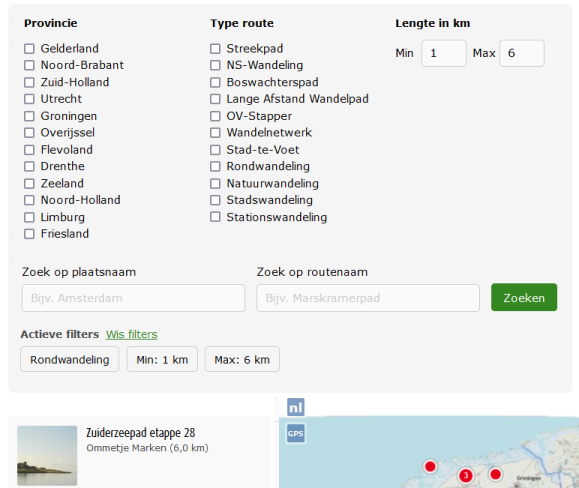Check the Noord-Holland province option
Image resolution: width=579 pixels, height=488 pixels.
[x=29, y=200]
